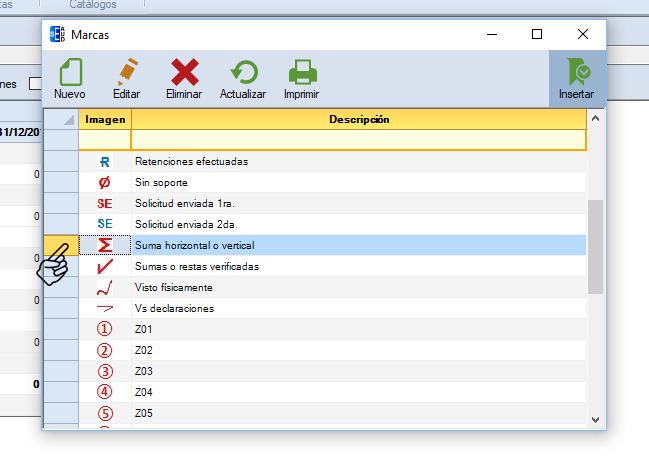The image size is (649, 456).
Task: Click the Editar pencil icon
Action: [127, 72]
